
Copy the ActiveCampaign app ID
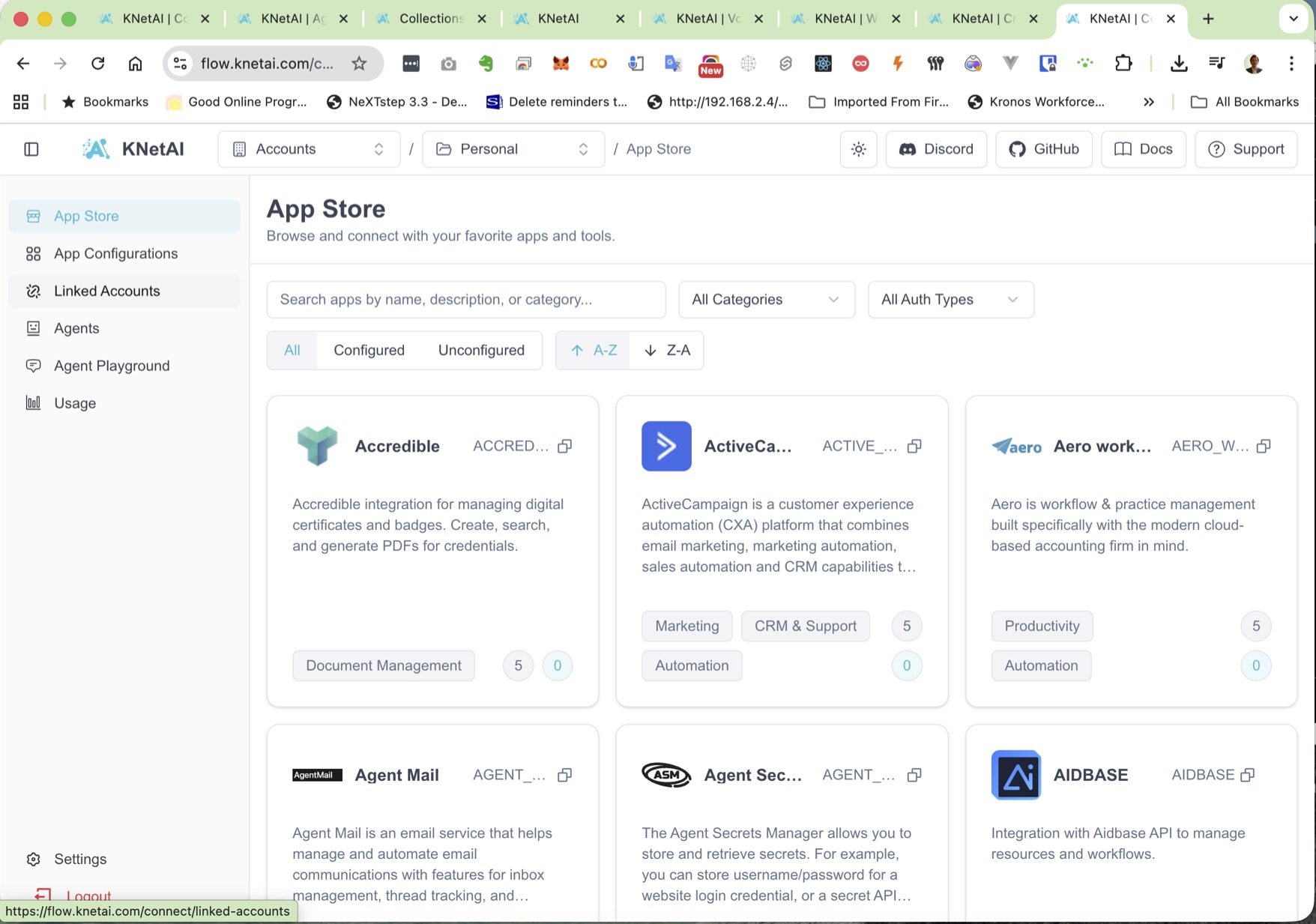[914, 446]
